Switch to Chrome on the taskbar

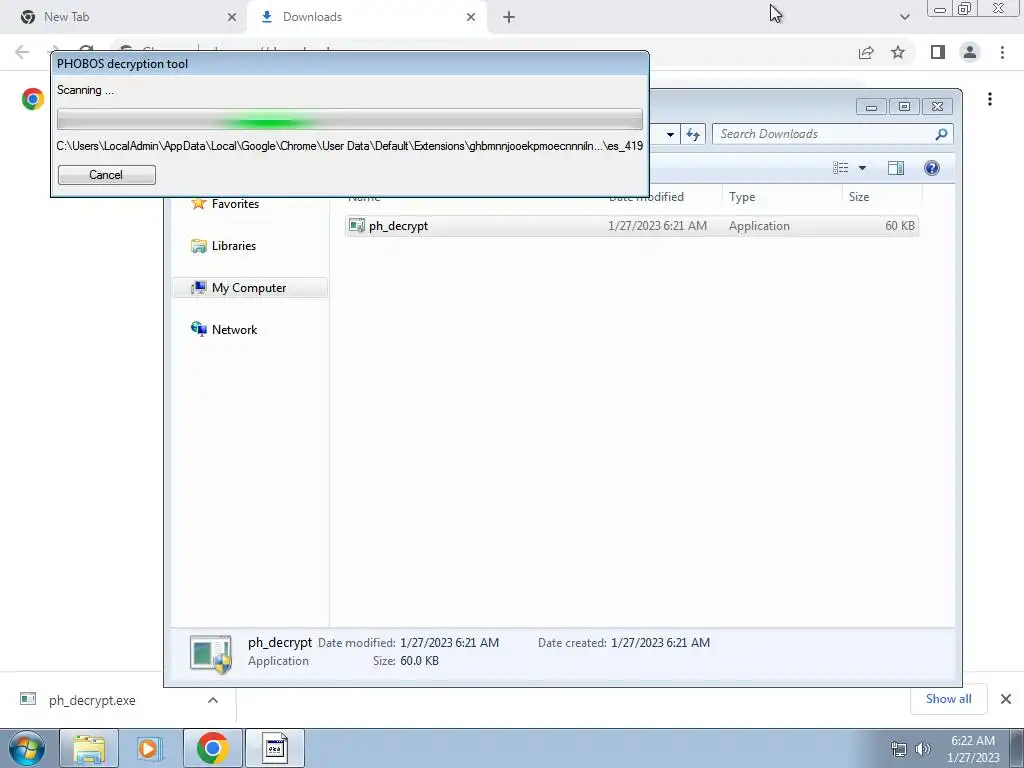212,748
